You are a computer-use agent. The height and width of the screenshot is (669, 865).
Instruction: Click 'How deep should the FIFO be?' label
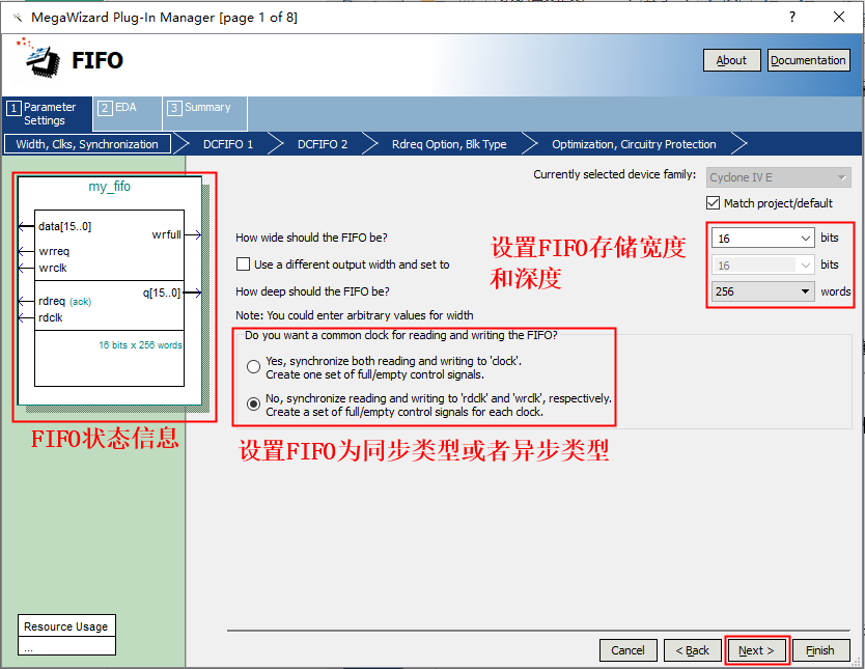(312, 291)
